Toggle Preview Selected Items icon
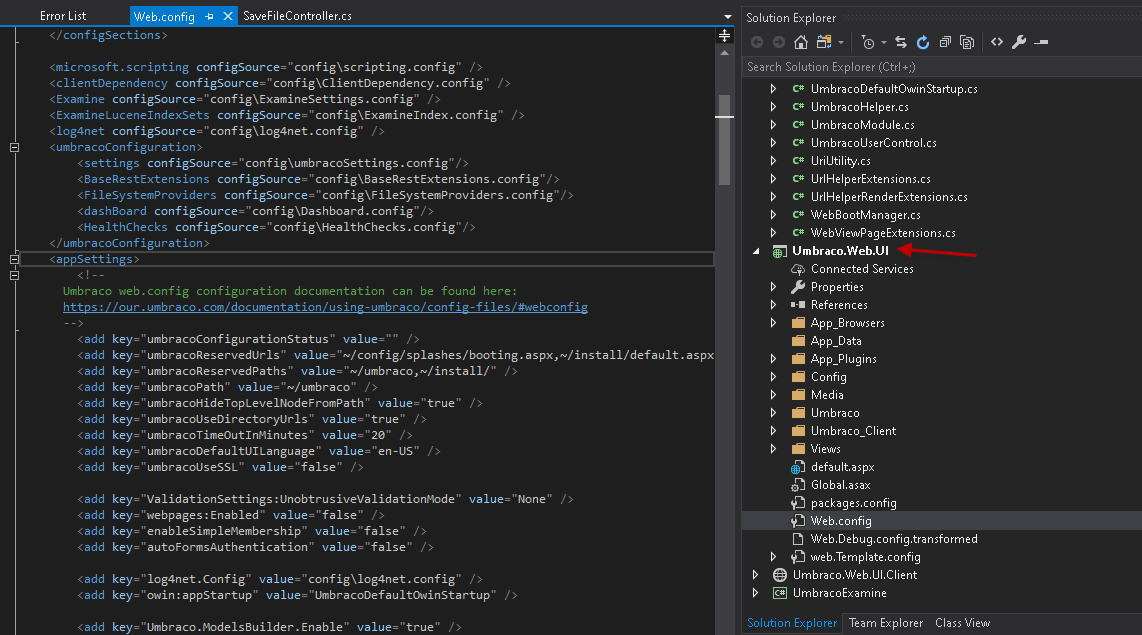 1041,42
